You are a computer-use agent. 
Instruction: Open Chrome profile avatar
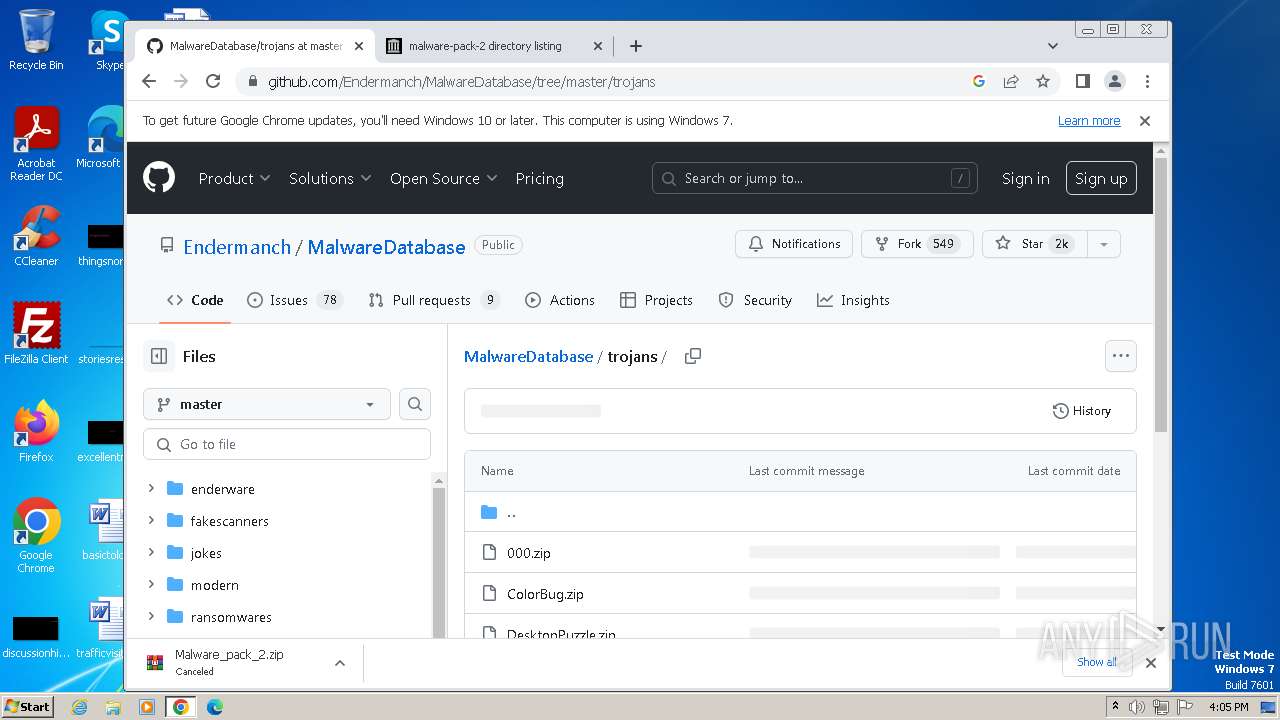[1114, 82]
